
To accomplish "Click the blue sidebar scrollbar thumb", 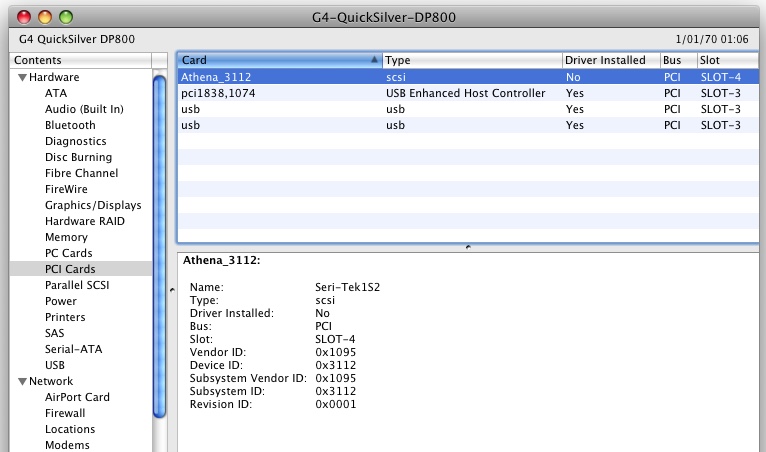I will click(x=159, y=247).
